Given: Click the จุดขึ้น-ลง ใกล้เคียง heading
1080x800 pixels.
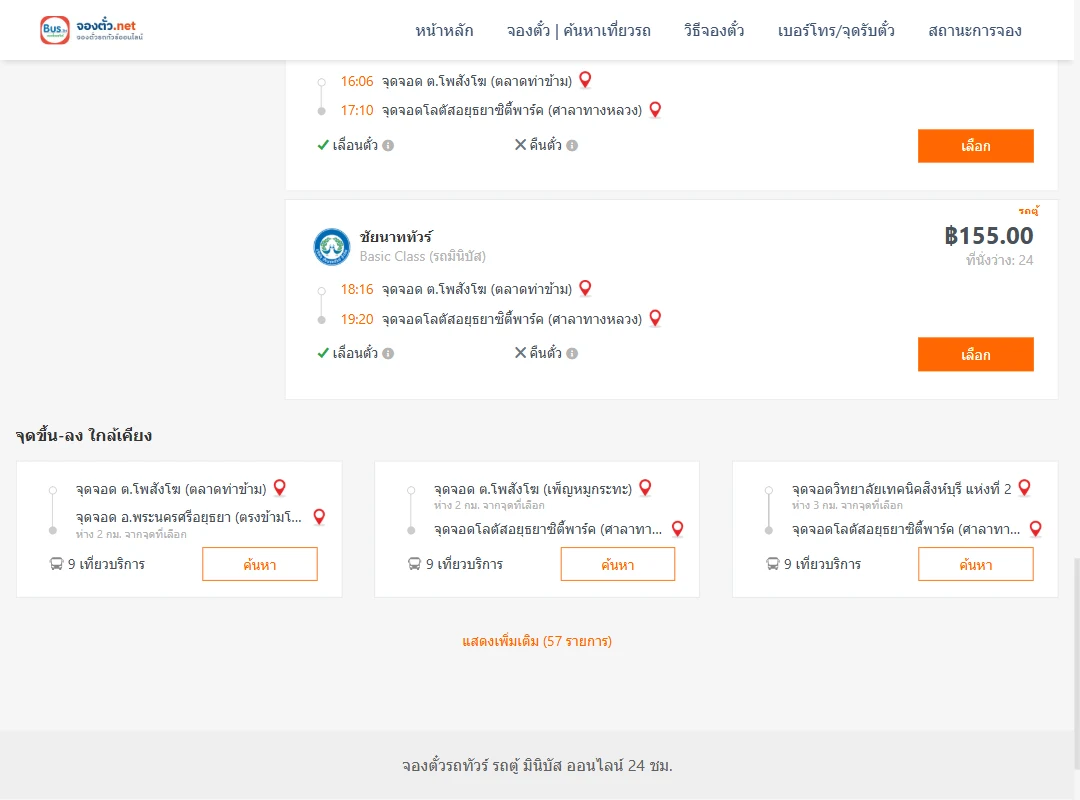Looking at the screenshot, I should [83, 435].
